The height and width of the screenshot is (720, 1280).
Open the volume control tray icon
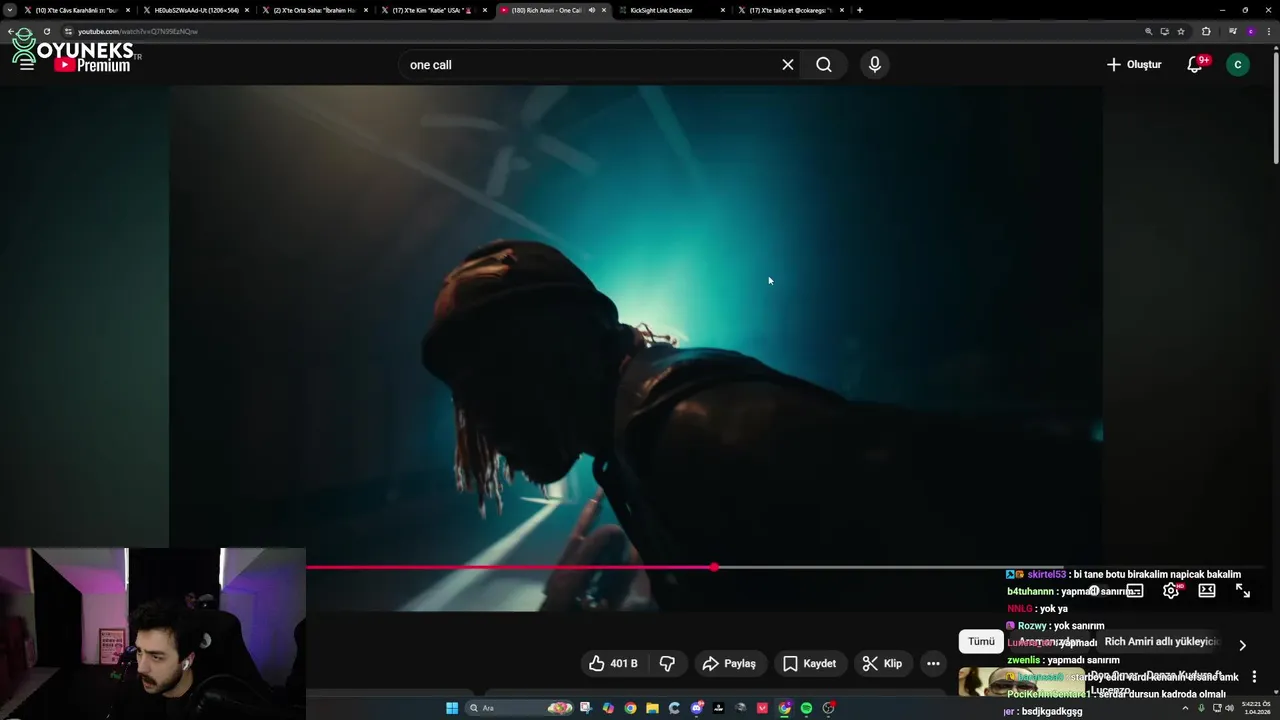coord(1230,708)
